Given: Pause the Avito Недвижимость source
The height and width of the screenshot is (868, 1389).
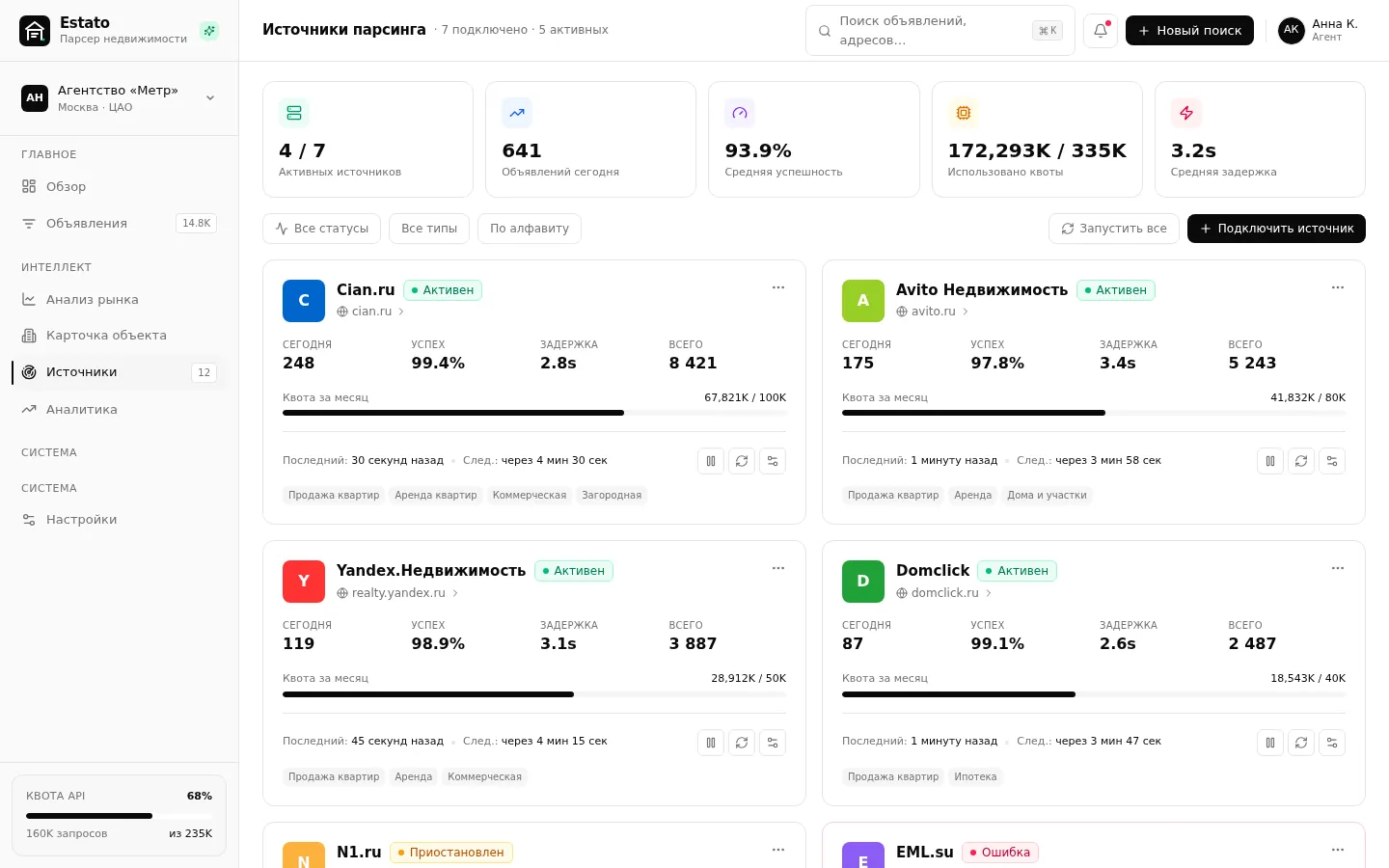Looking at the screenshot, I should pyautogui.click(x=1270, y=461).
